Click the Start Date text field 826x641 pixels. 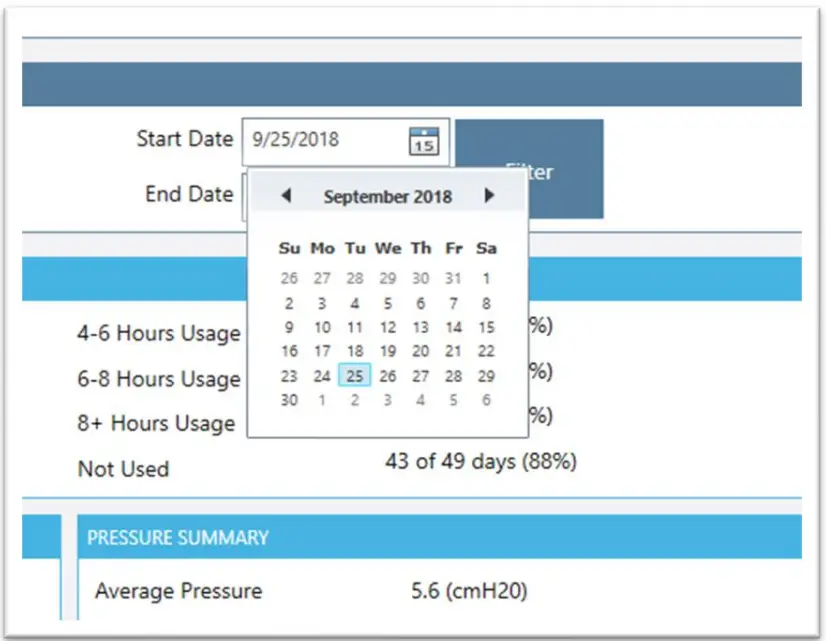[x=325, y=140]
